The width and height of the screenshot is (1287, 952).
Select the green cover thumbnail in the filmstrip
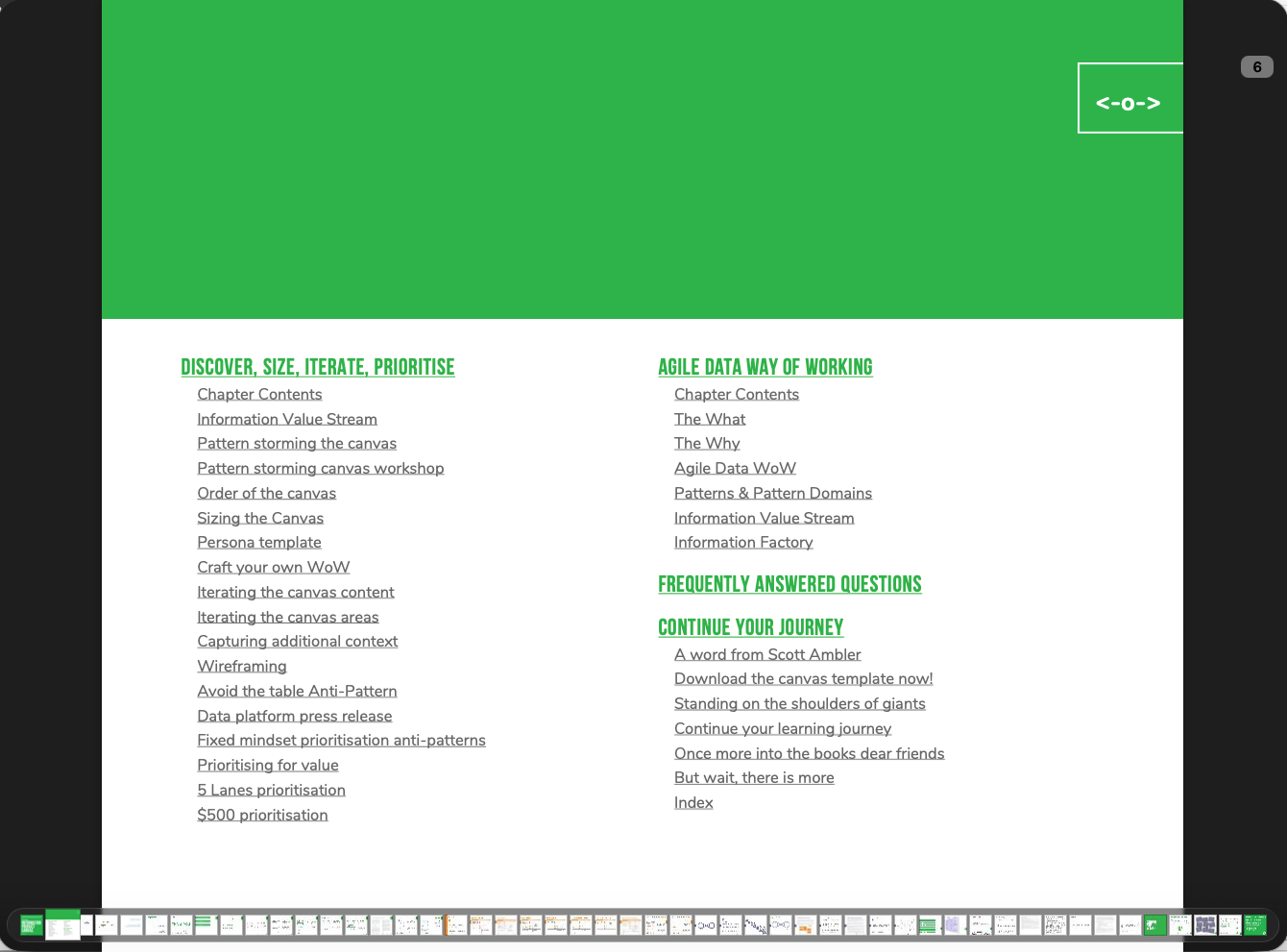click(x=32, y=925)
